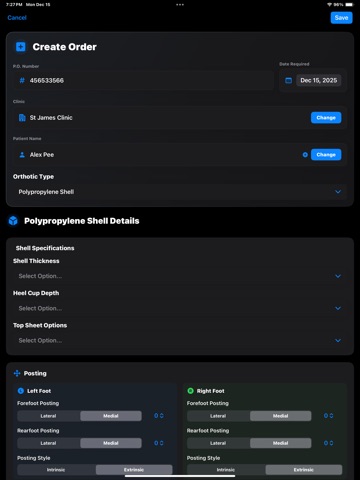The image size is (360, 480).
Task: Change the selected clinic
Action: click(x=326, y=118)
